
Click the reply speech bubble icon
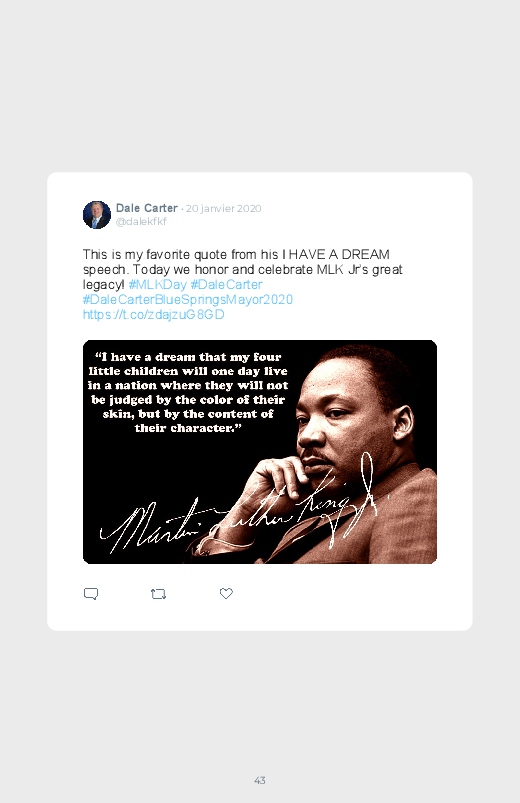(91, 594)
